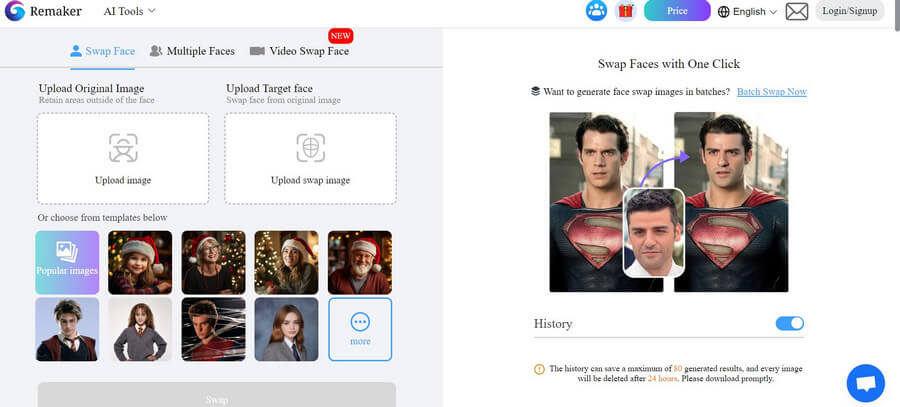Click the greyed-out Swap button

[217, 395]
